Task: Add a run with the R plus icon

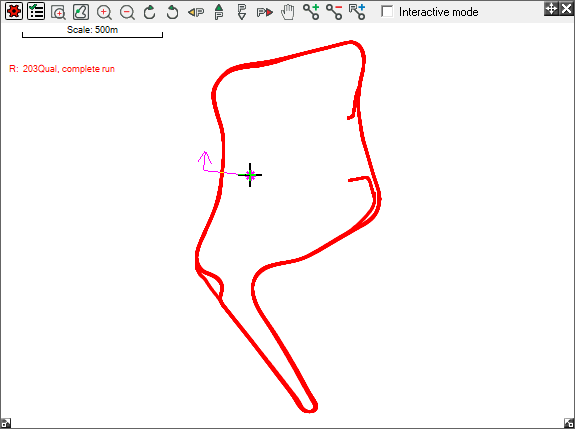Action: [357, 12]
